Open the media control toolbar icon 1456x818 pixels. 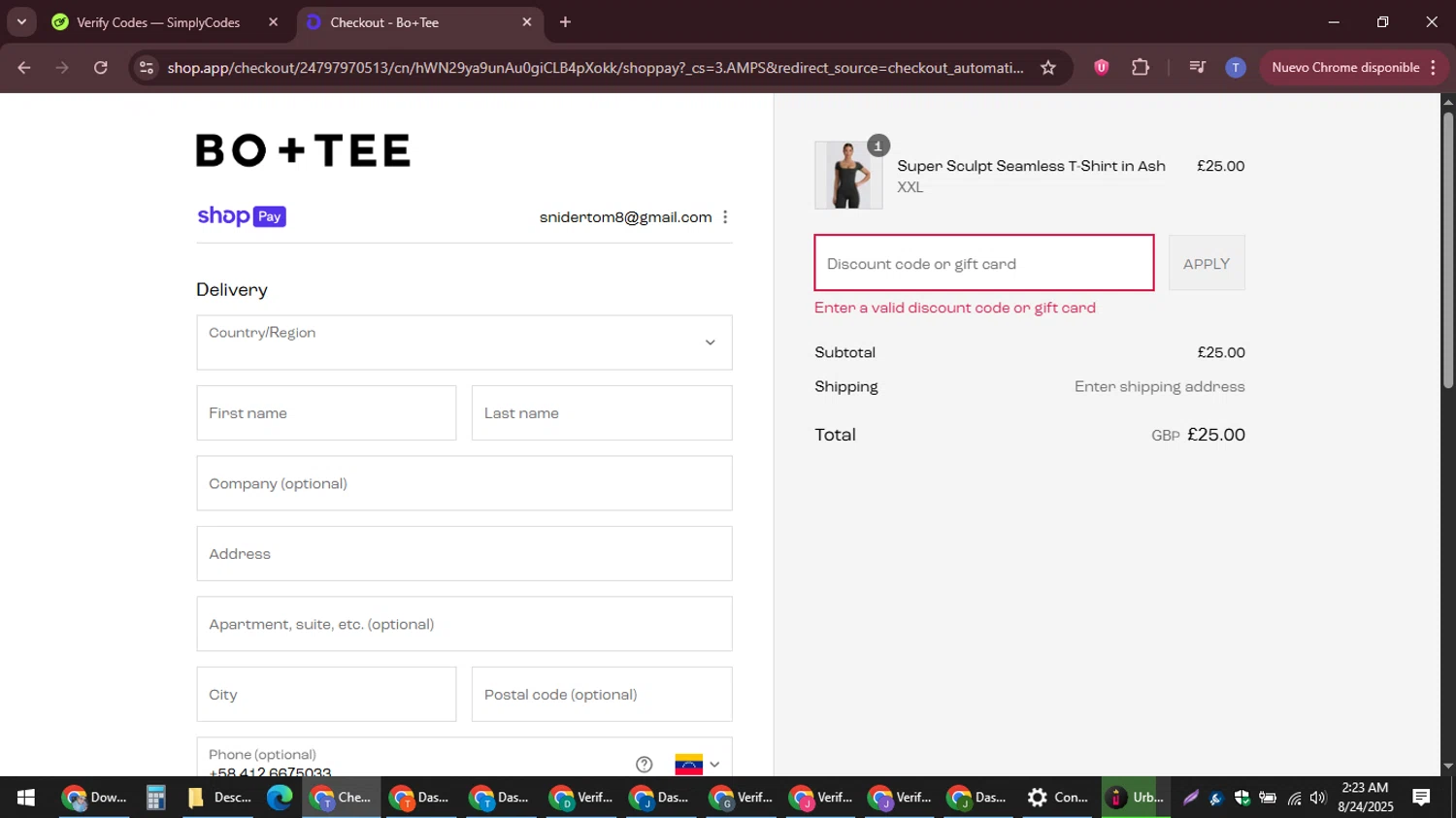1197,68
